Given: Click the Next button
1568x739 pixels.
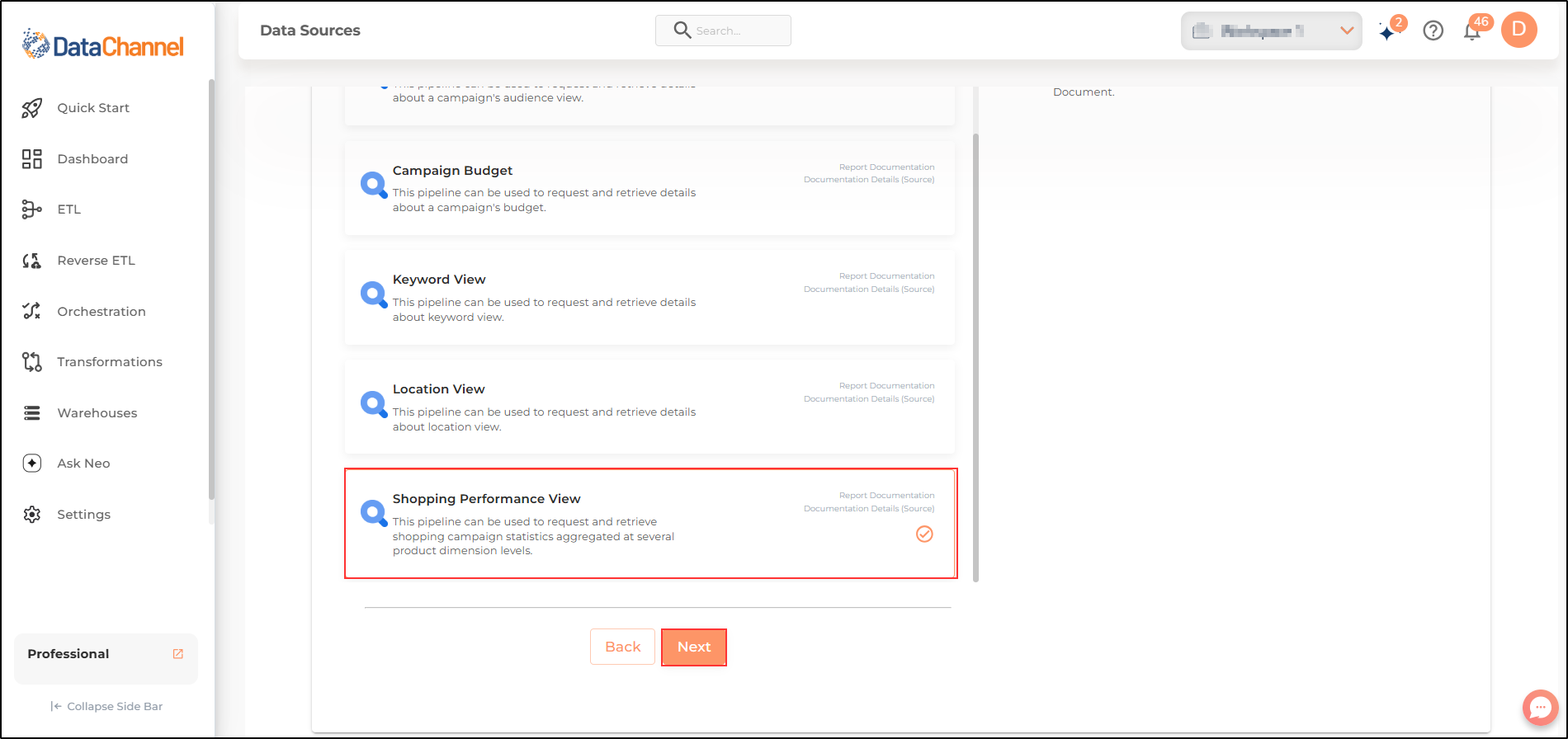Looking at the screenshot, I should pos(694,647).
